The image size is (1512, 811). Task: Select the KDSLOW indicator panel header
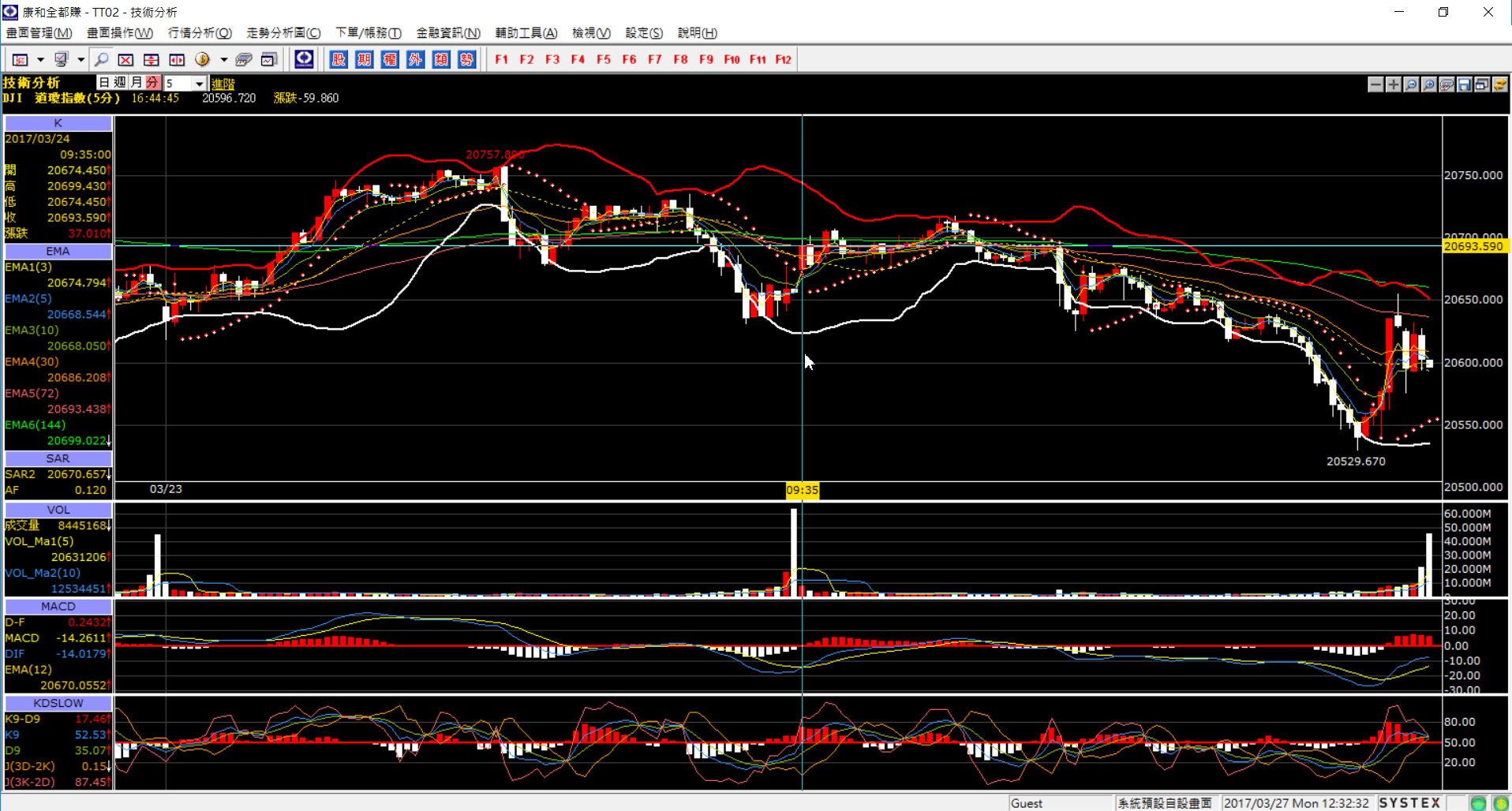[58, 702]
